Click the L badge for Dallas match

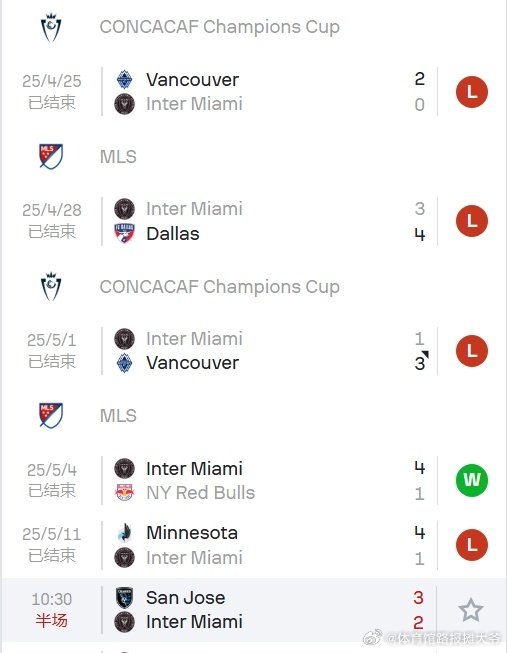point(472,221)
